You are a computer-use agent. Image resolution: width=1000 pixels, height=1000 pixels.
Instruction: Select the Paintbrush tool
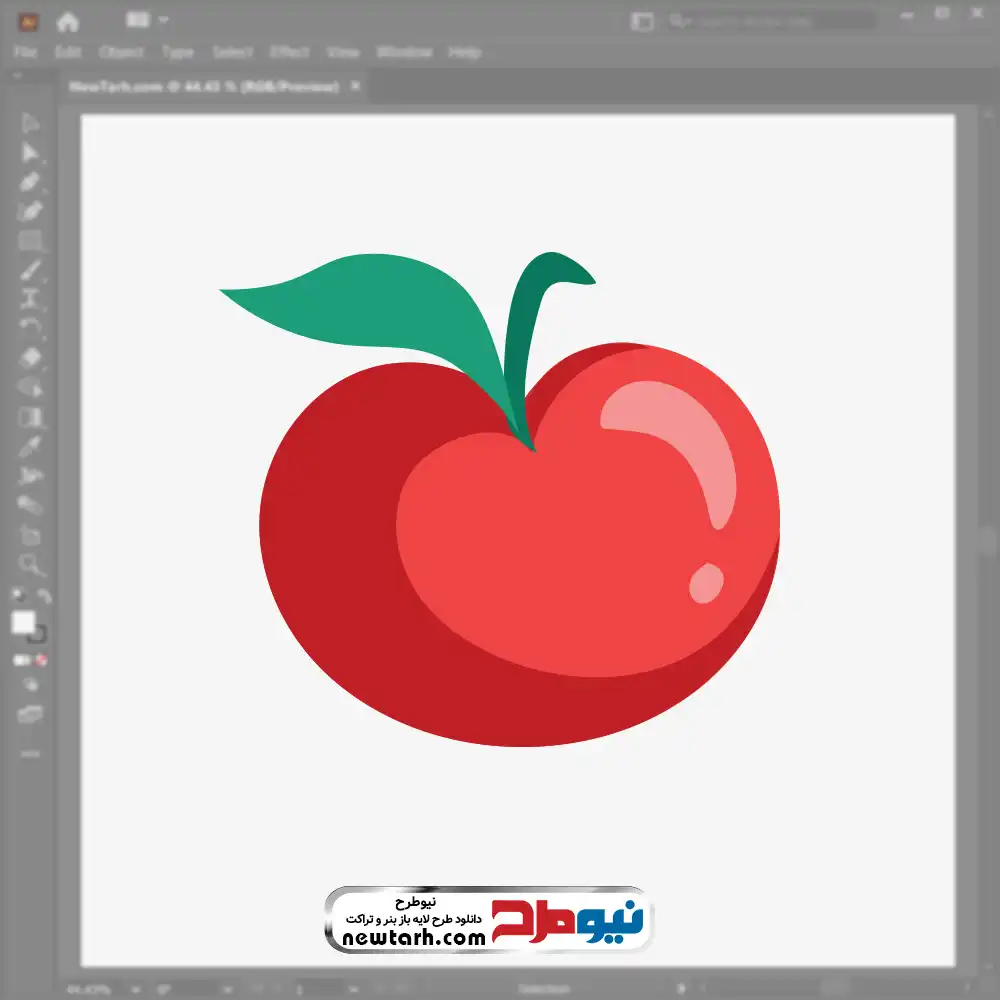pos(30,270)
